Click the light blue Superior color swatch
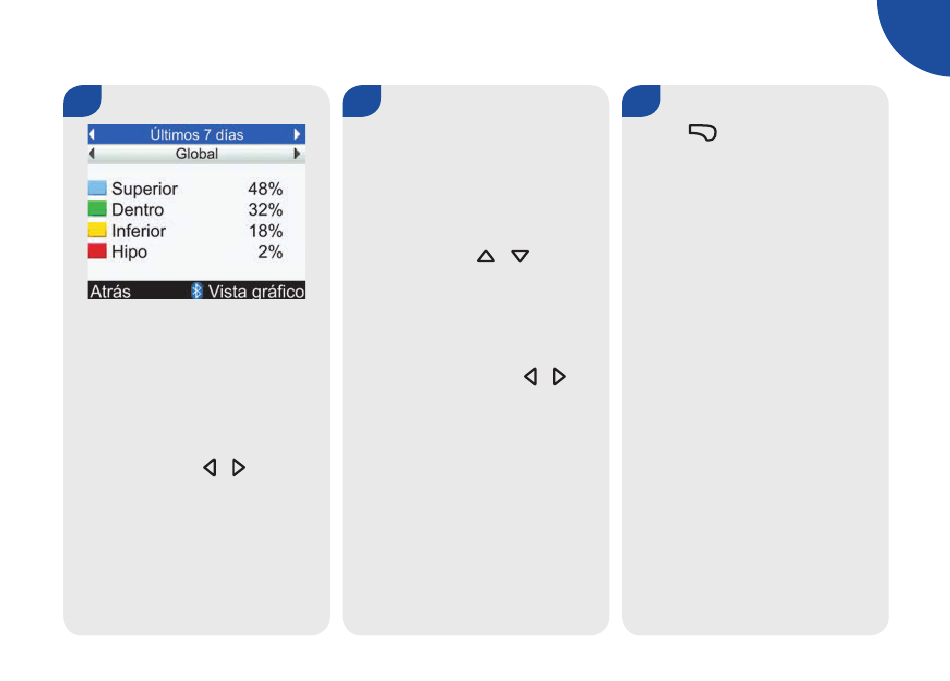The width and height of the screenshot is (950, 681). tap(97, 188)
